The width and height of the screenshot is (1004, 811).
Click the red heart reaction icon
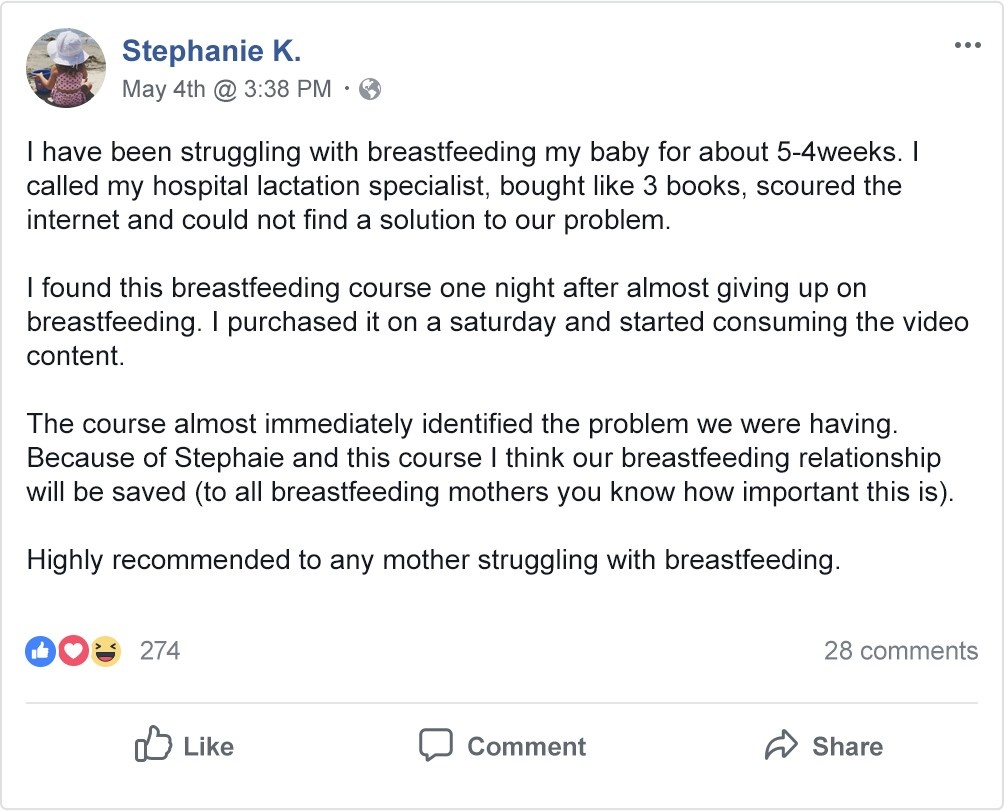[72, 651]
